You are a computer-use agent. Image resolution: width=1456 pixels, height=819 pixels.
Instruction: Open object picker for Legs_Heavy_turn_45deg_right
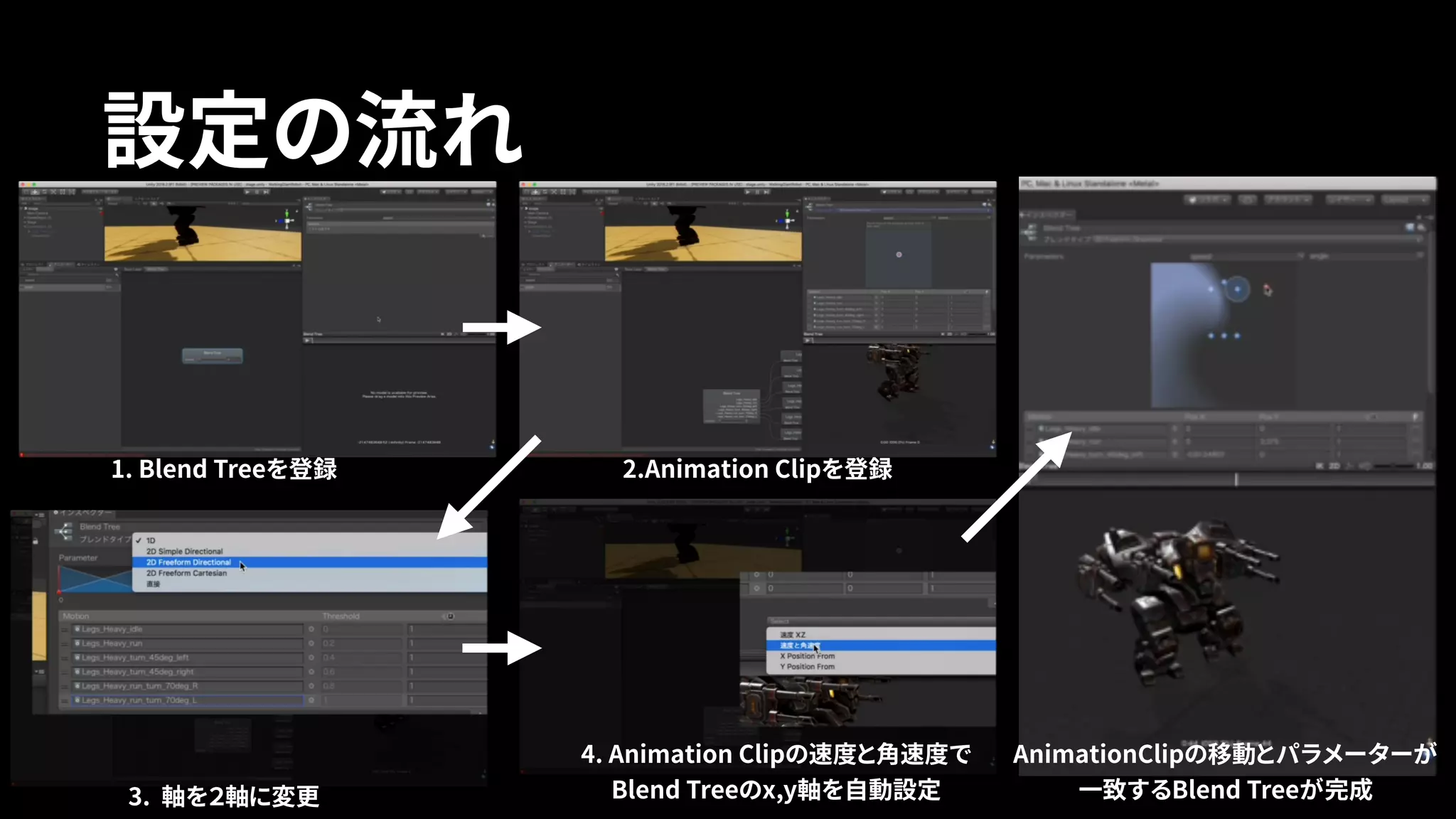coord(311,672)
